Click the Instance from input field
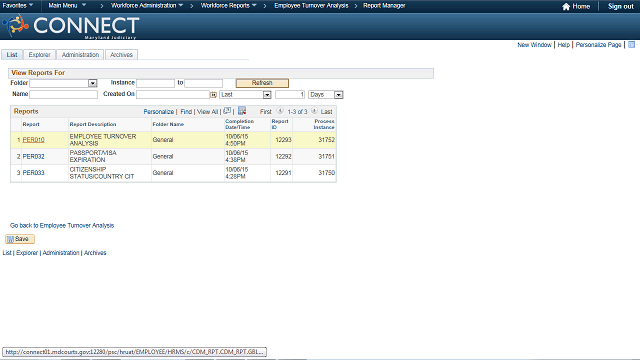 [156, 83]
